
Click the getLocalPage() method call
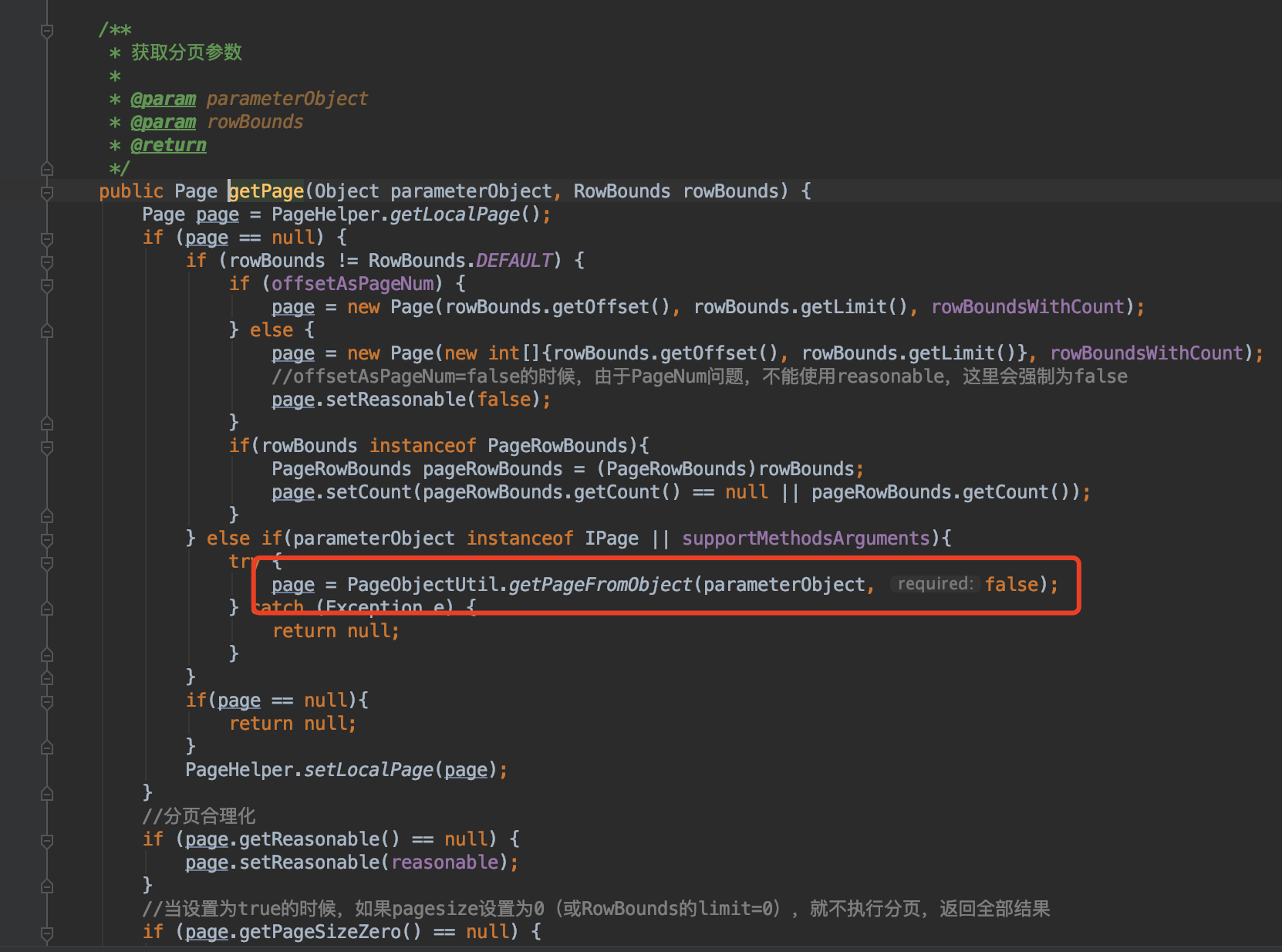(464, 214)
